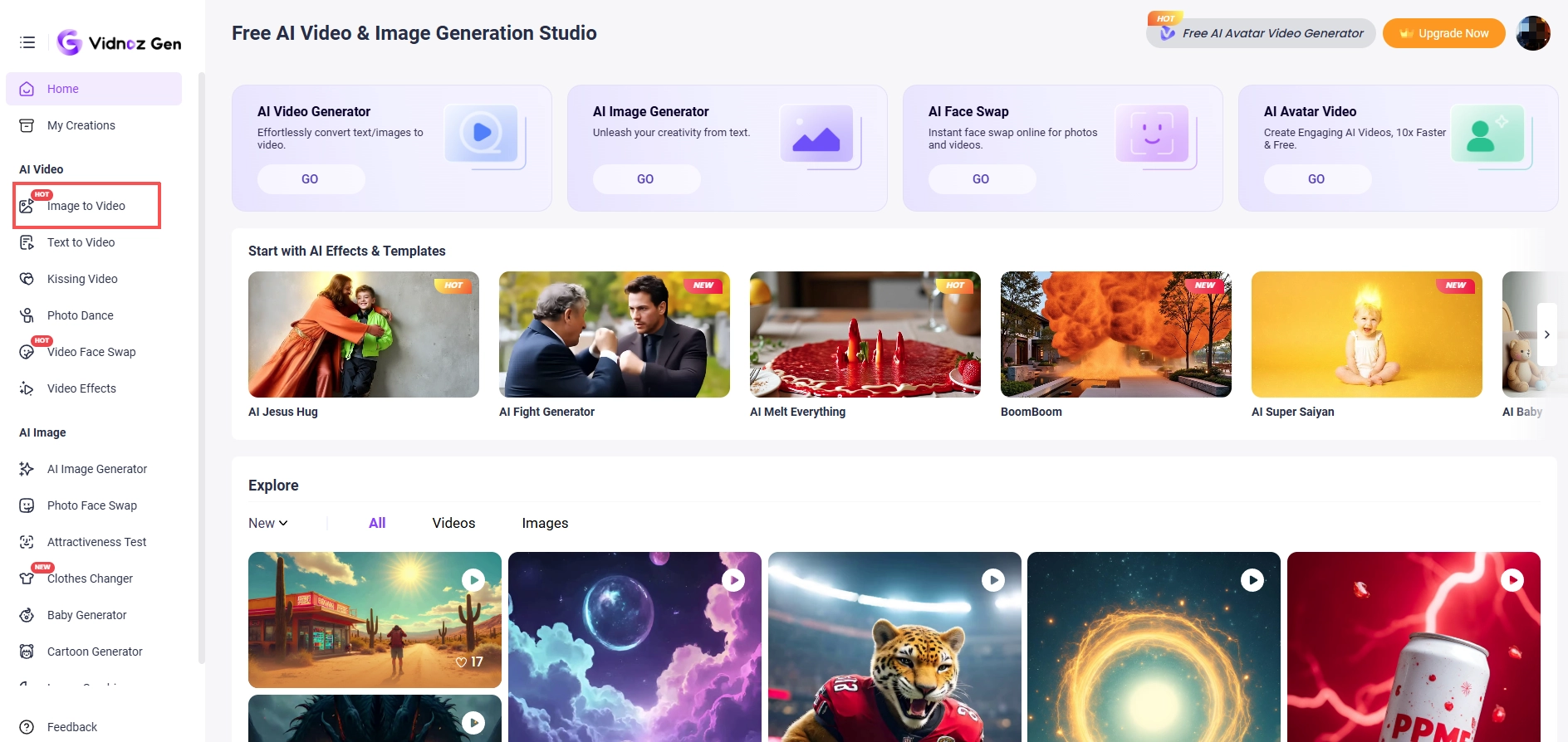Click AI Avatar Video person illustration
The width and height of the screenshot is (1568, 742).
(1490, 135)
